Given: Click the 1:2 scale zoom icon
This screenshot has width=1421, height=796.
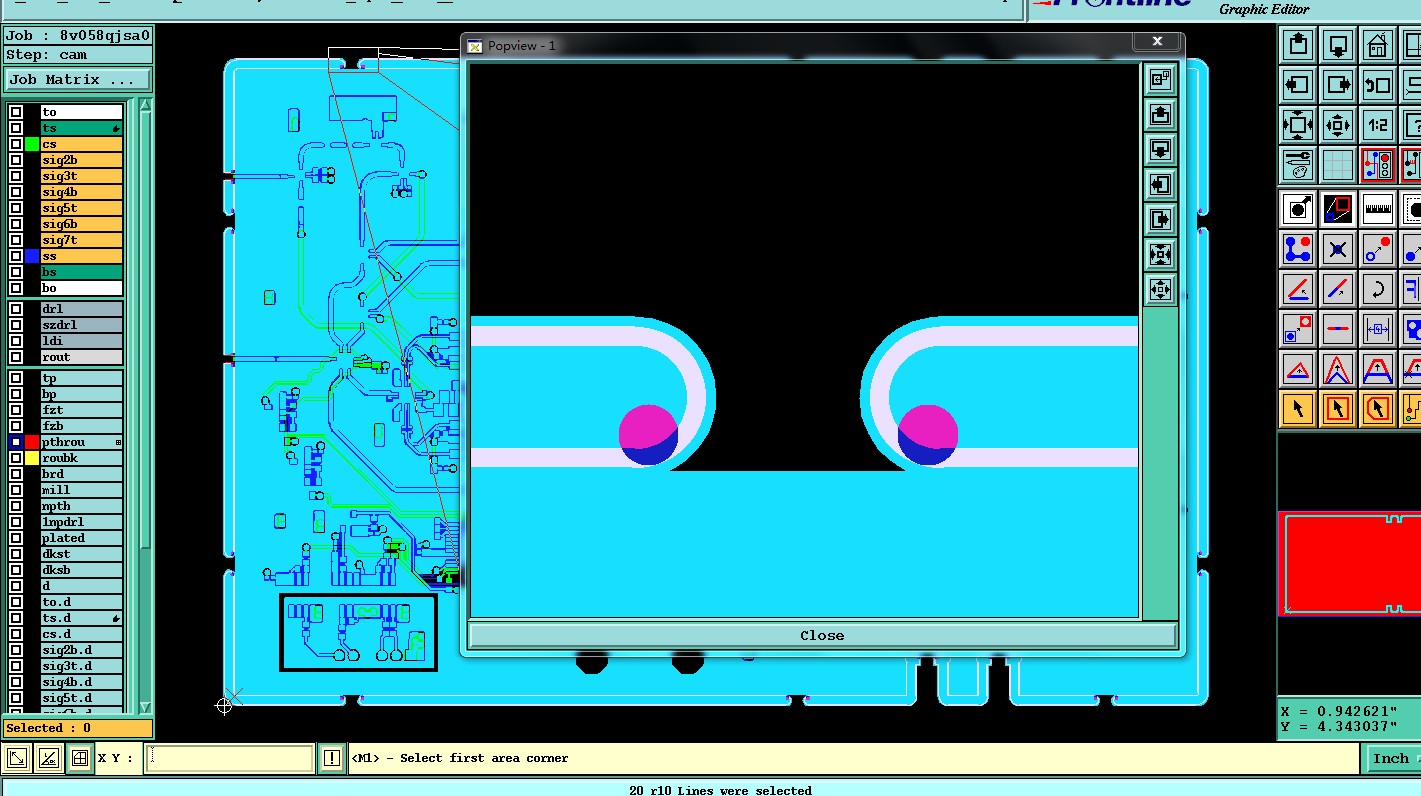Looking at the screenshot, I should 1378,125.
